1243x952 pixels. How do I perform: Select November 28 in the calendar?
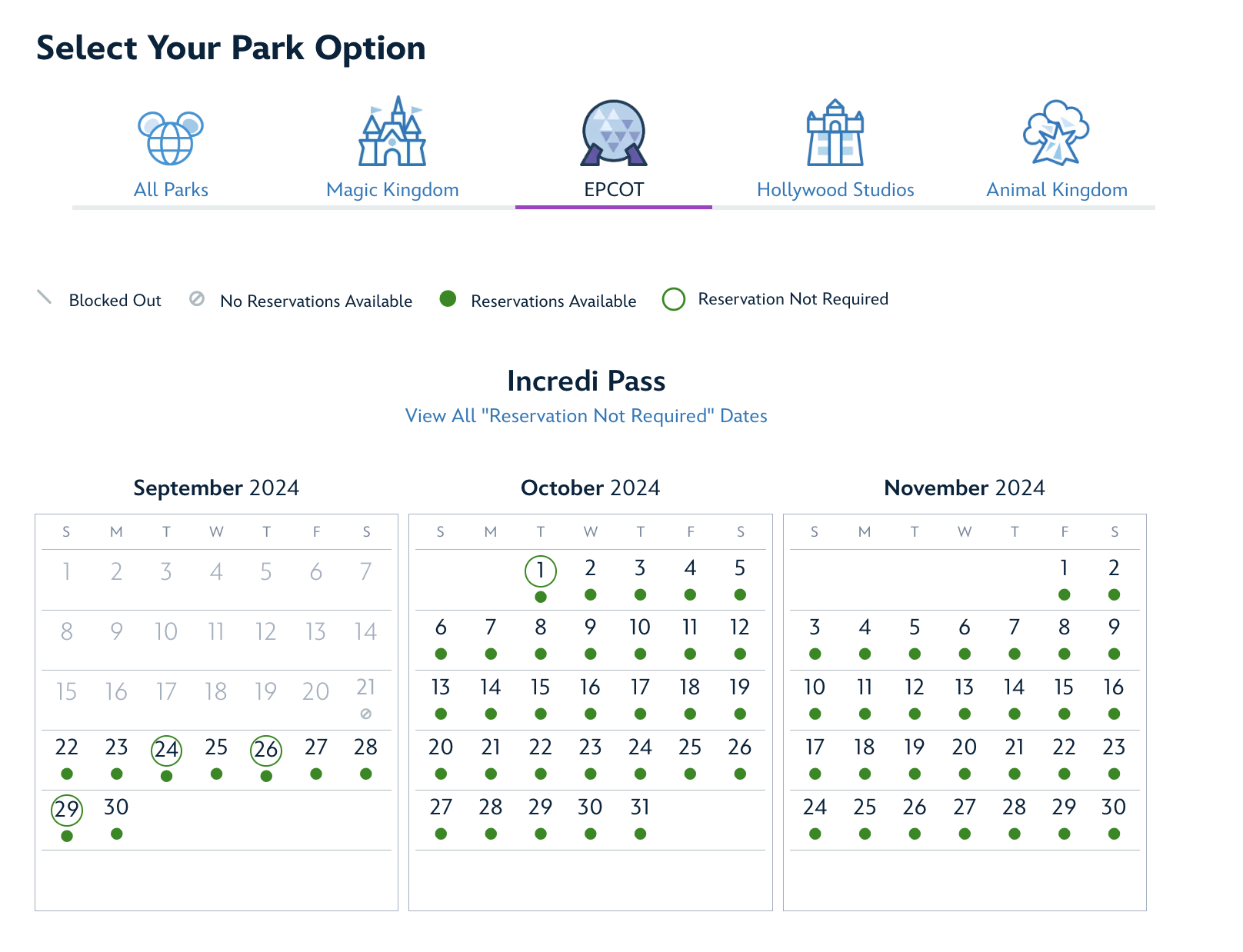coord(1014,808)
